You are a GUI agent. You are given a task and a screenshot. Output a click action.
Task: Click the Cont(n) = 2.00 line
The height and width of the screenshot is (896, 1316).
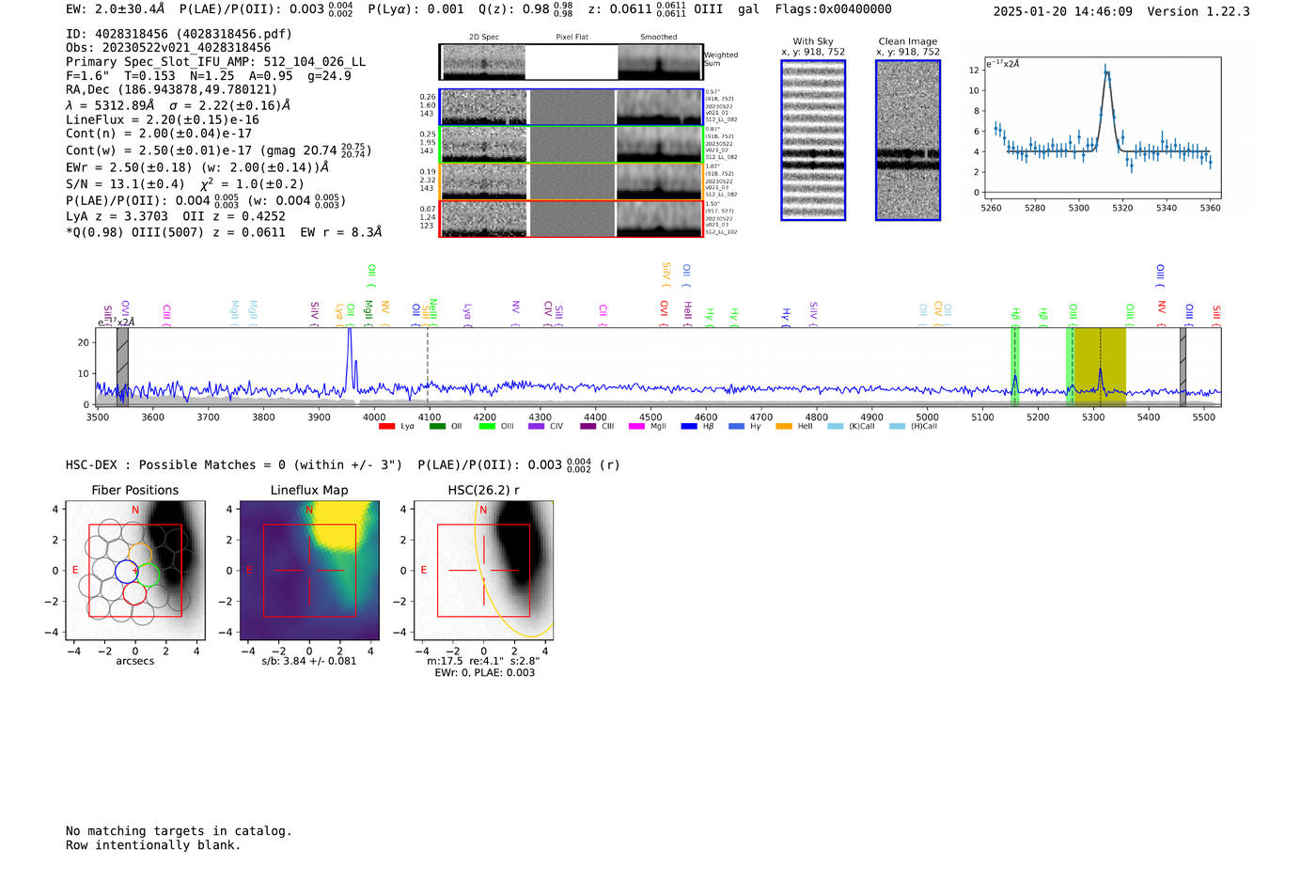[x=159, y=134]
